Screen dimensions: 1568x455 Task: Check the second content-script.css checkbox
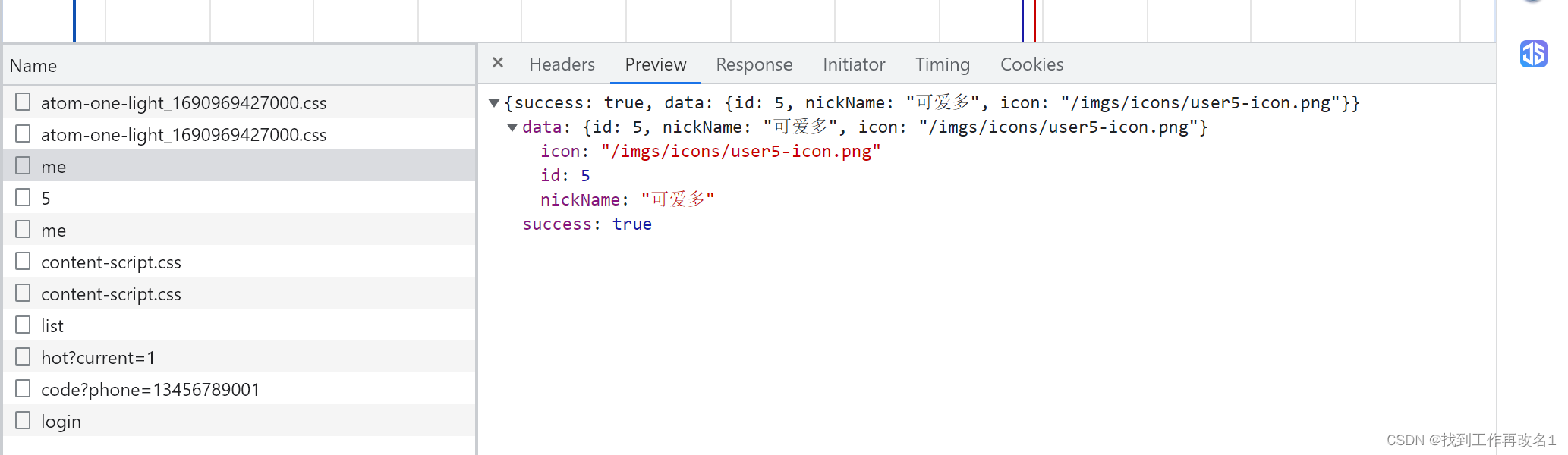tap(24, 293)
